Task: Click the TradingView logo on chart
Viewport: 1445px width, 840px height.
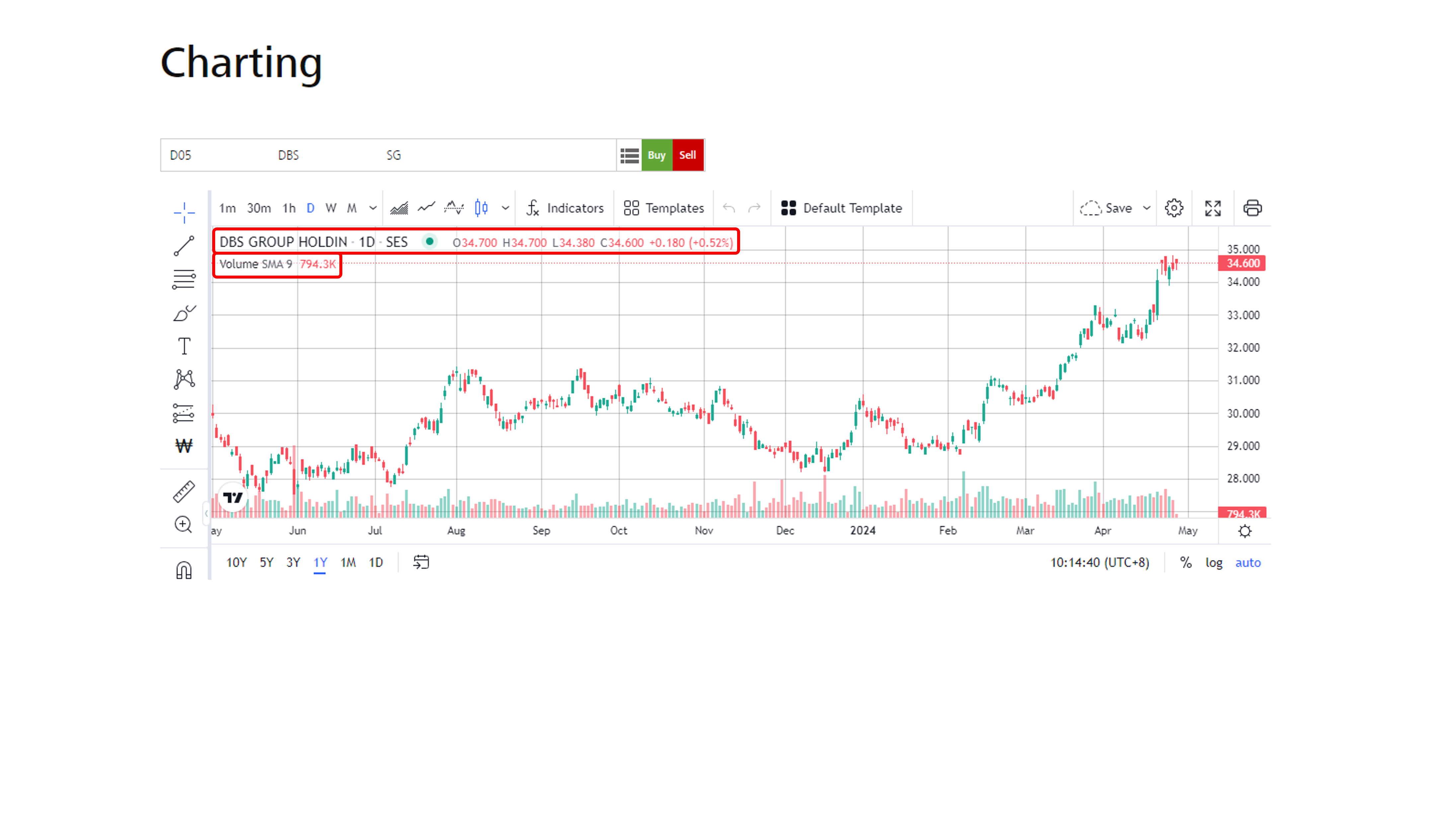Action: (x=233, y=497)
